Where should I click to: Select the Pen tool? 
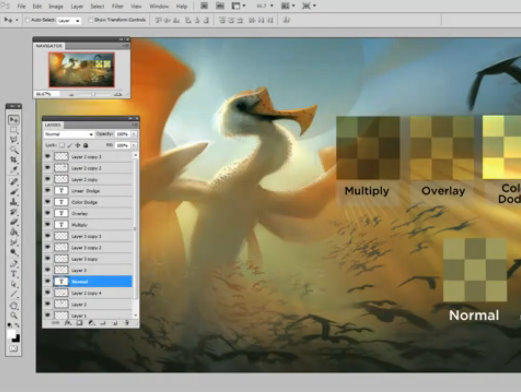point(14,264)
